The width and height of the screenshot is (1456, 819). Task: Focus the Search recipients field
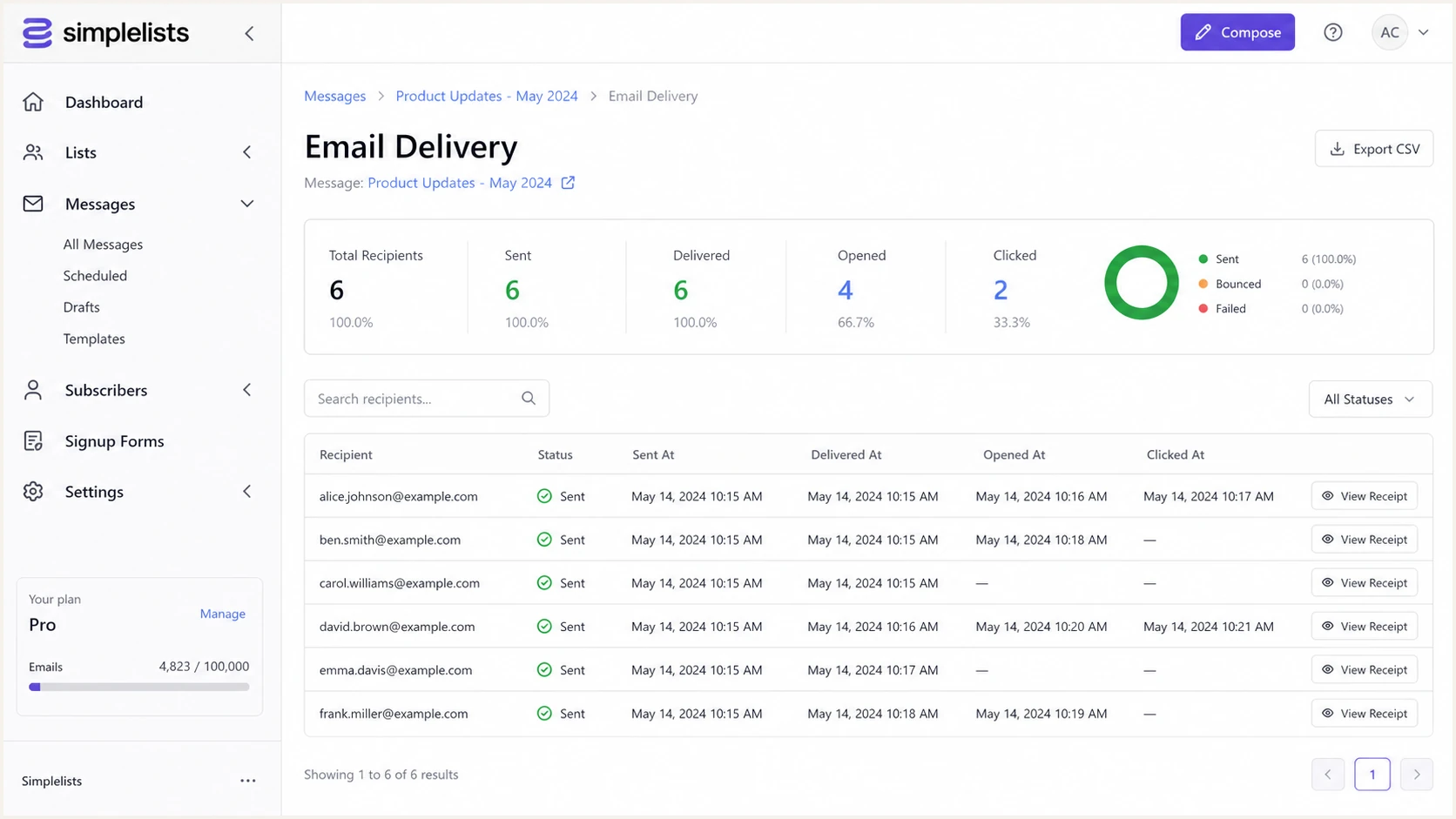tap(427, 399)
